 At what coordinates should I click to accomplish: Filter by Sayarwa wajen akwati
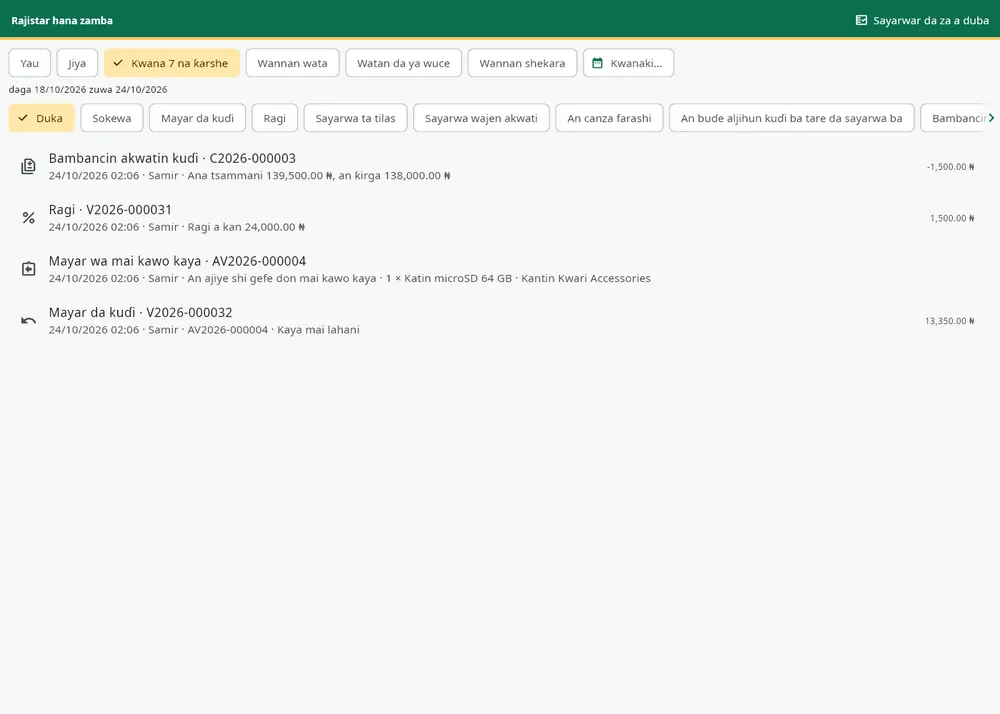(481, 118)
